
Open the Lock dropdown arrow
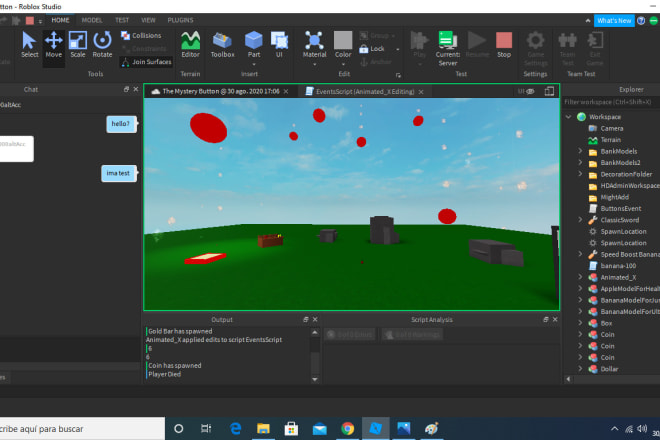pyautogui.click(x=397, y=49)
